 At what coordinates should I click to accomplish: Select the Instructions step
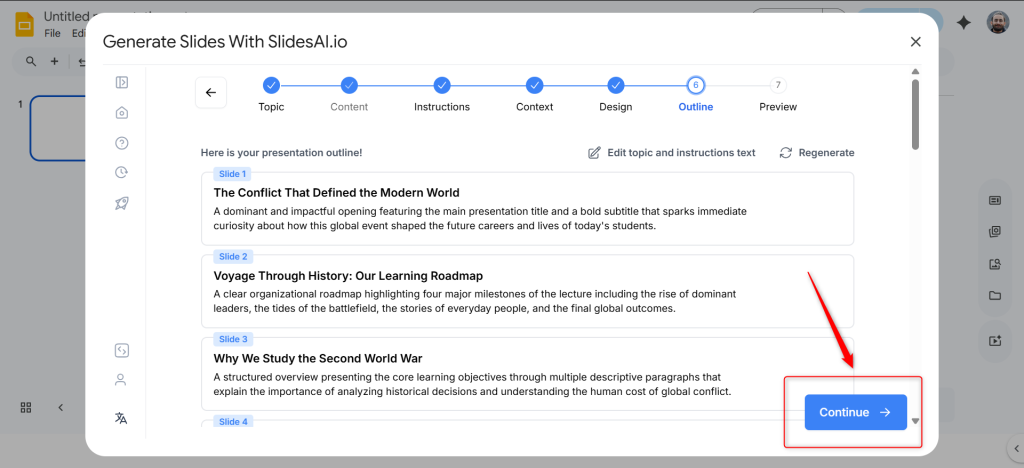441,94
